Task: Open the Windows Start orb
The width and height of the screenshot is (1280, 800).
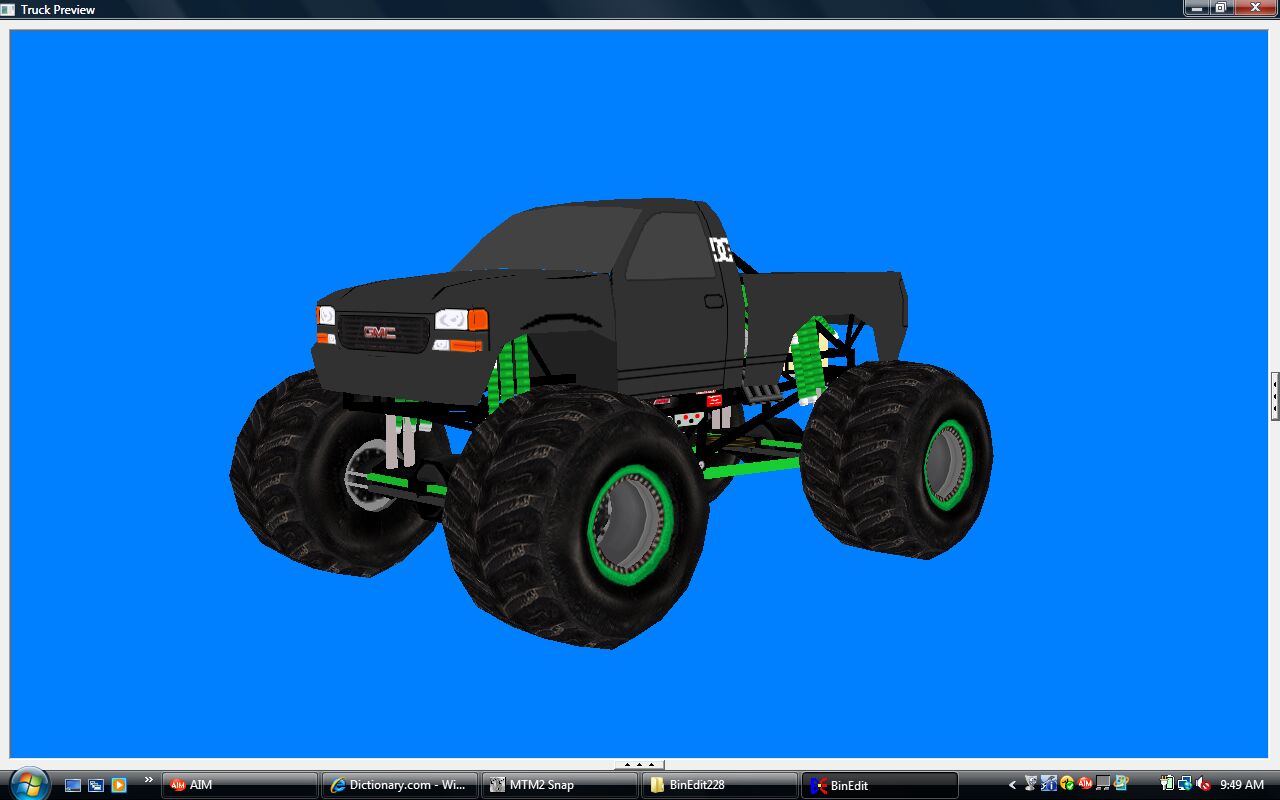Action: click(27, 784)
